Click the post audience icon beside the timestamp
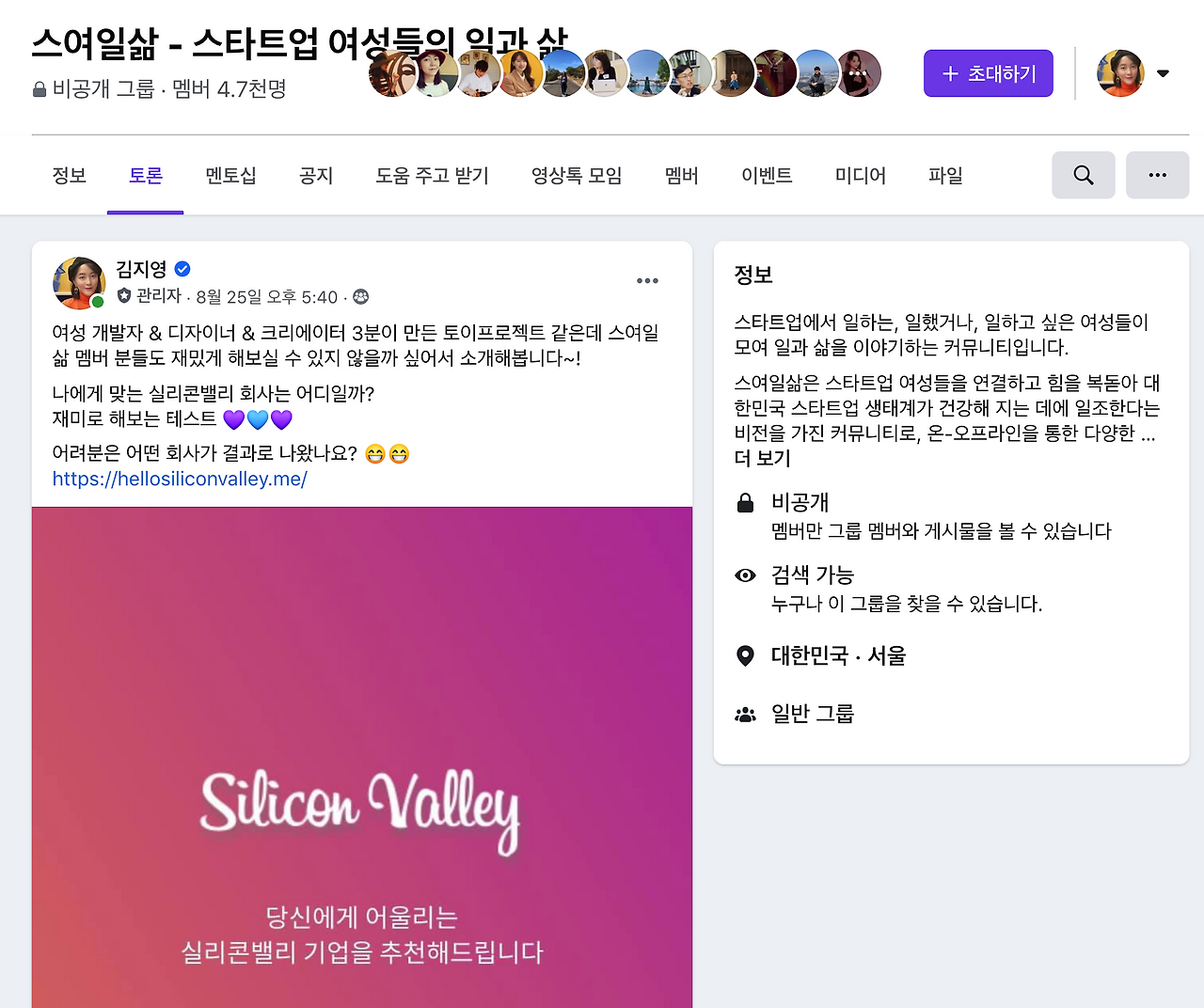Viewport: 1204px width, 1008px height. [x=360, y=297]
